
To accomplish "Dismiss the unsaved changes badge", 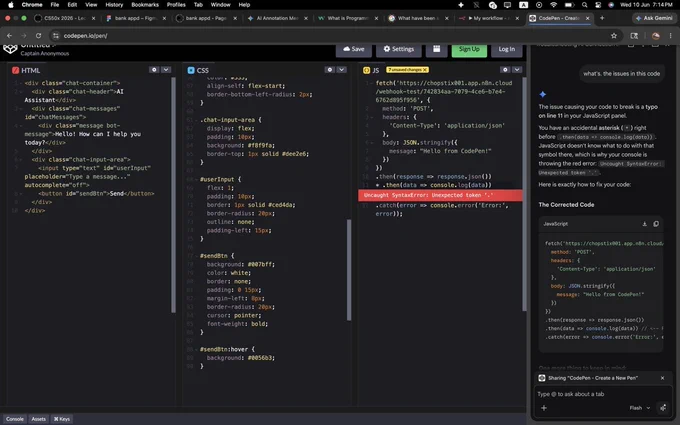I will pos(425,70).
